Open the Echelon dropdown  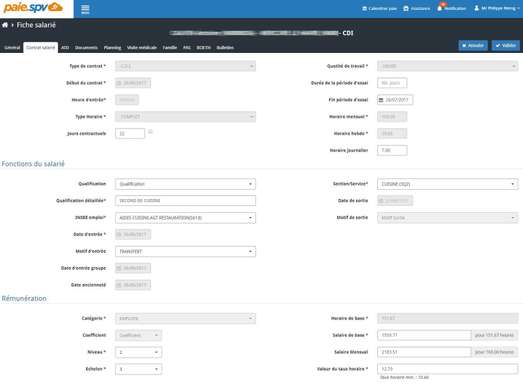point(138,369)
